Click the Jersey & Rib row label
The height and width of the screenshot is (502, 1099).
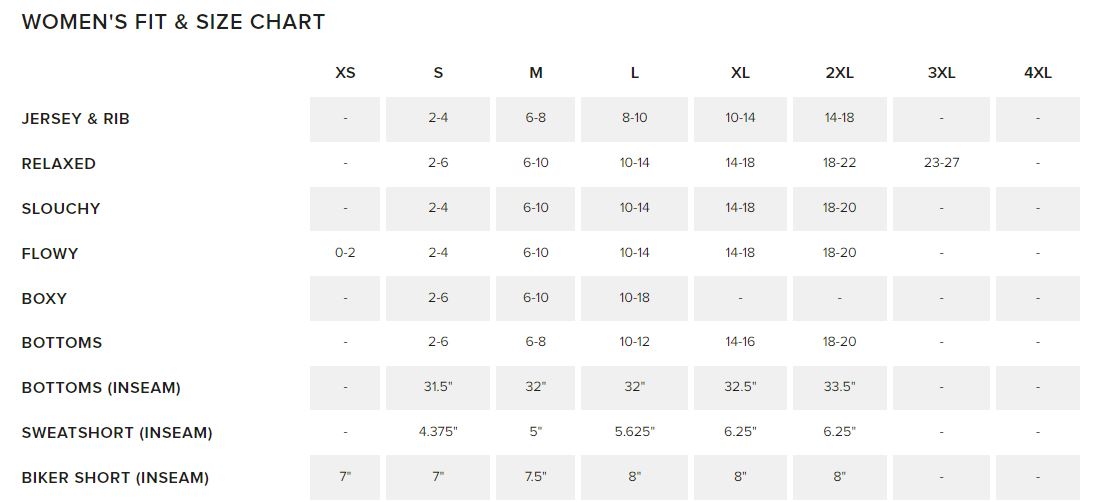click(x=76, y=118)
